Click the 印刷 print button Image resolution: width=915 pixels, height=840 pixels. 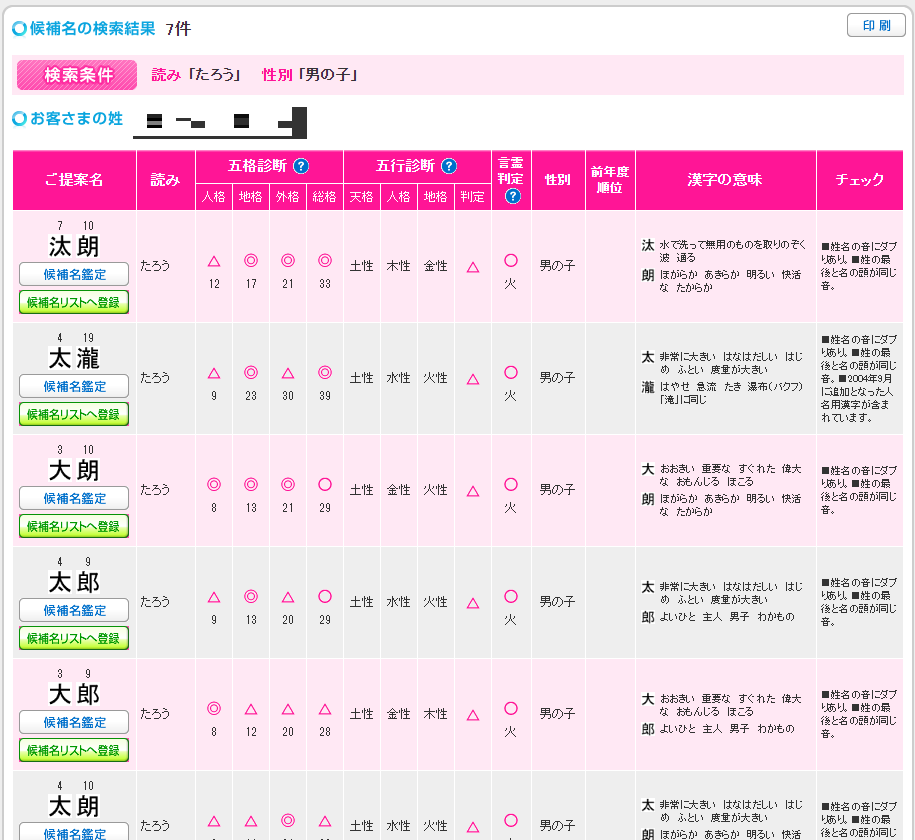[876, 26]
